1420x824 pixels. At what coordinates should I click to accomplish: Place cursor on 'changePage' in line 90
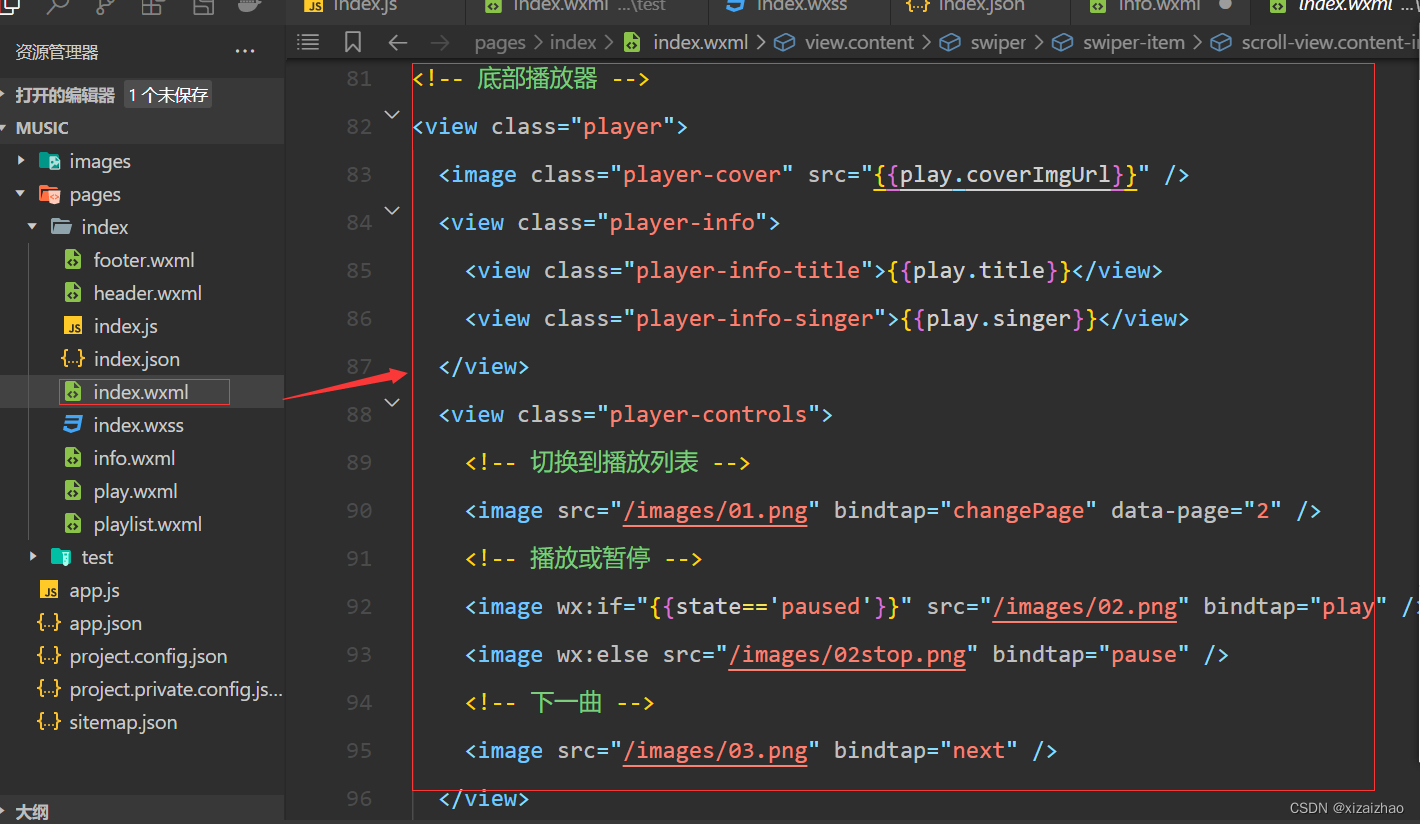tap(1019, 511)
